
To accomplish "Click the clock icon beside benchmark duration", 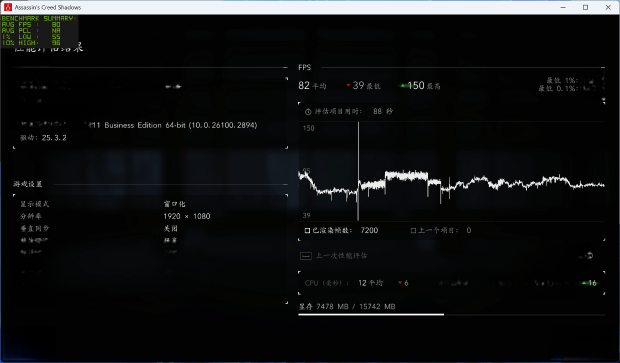I will (x=308, y=112).
